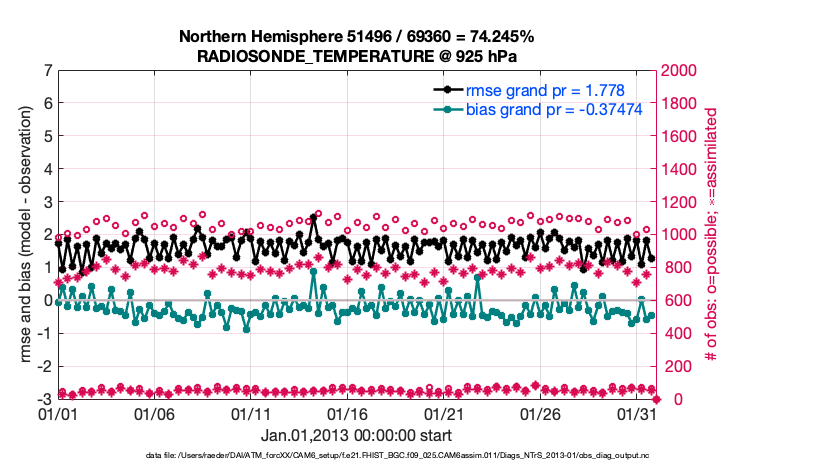This screenshot has height=470, width=830.
Task: Select the left axis label 'rmse and bias'
Action: pos(24,234)
